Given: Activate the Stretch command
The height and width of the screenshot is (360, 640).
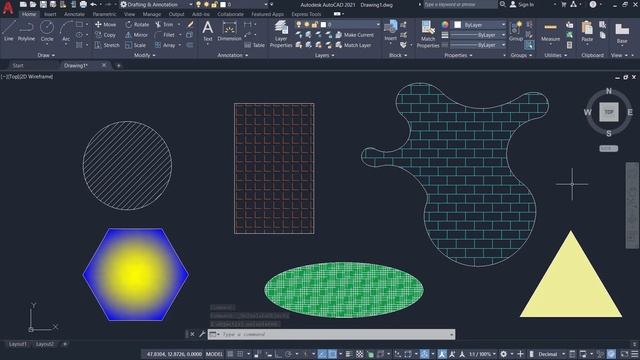Looking at the screenshot, I should click(107, 45).
